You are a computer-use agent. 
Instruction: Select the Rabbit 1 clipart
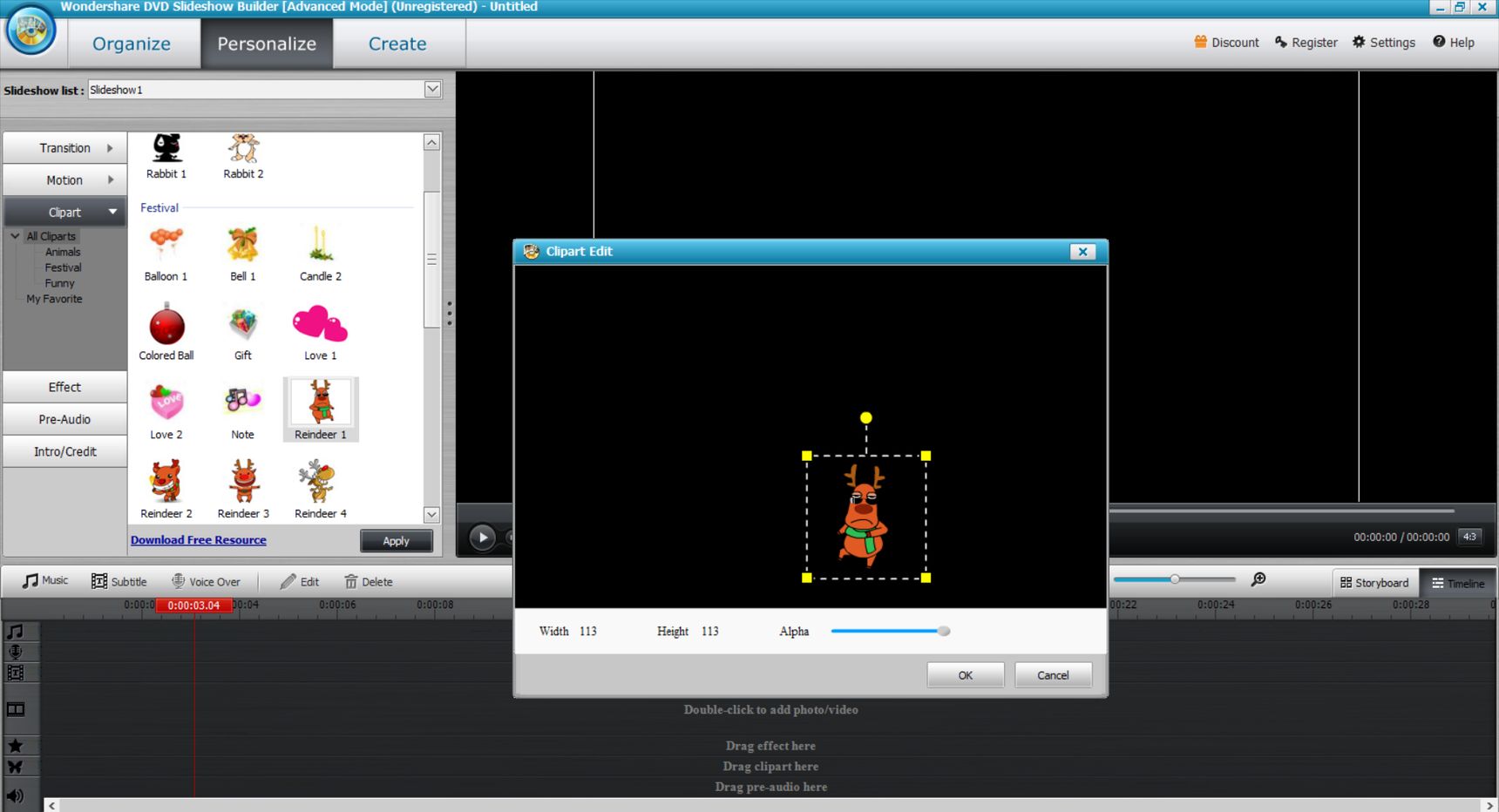[x=166, y=156]
